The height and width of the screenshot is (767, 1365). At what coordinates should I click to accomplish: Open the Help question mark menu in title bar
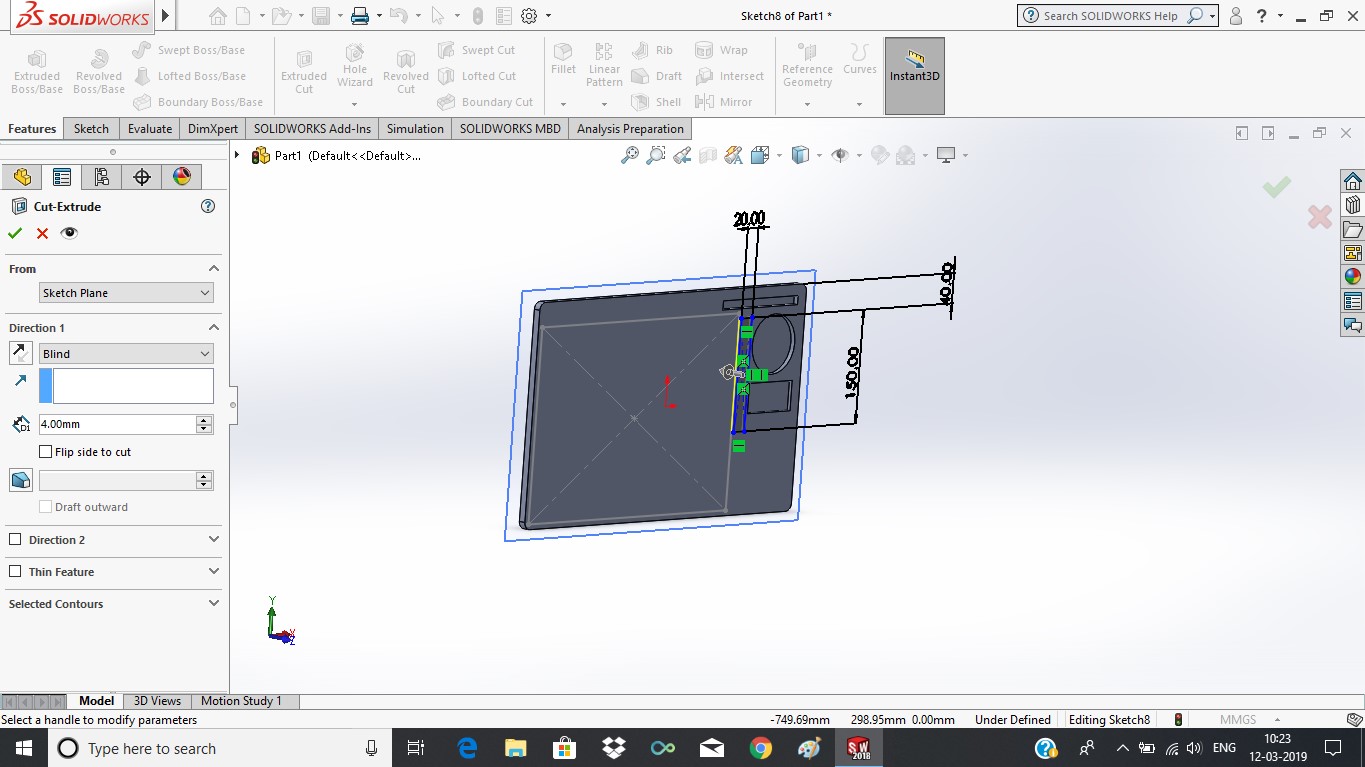point(1262,16)
